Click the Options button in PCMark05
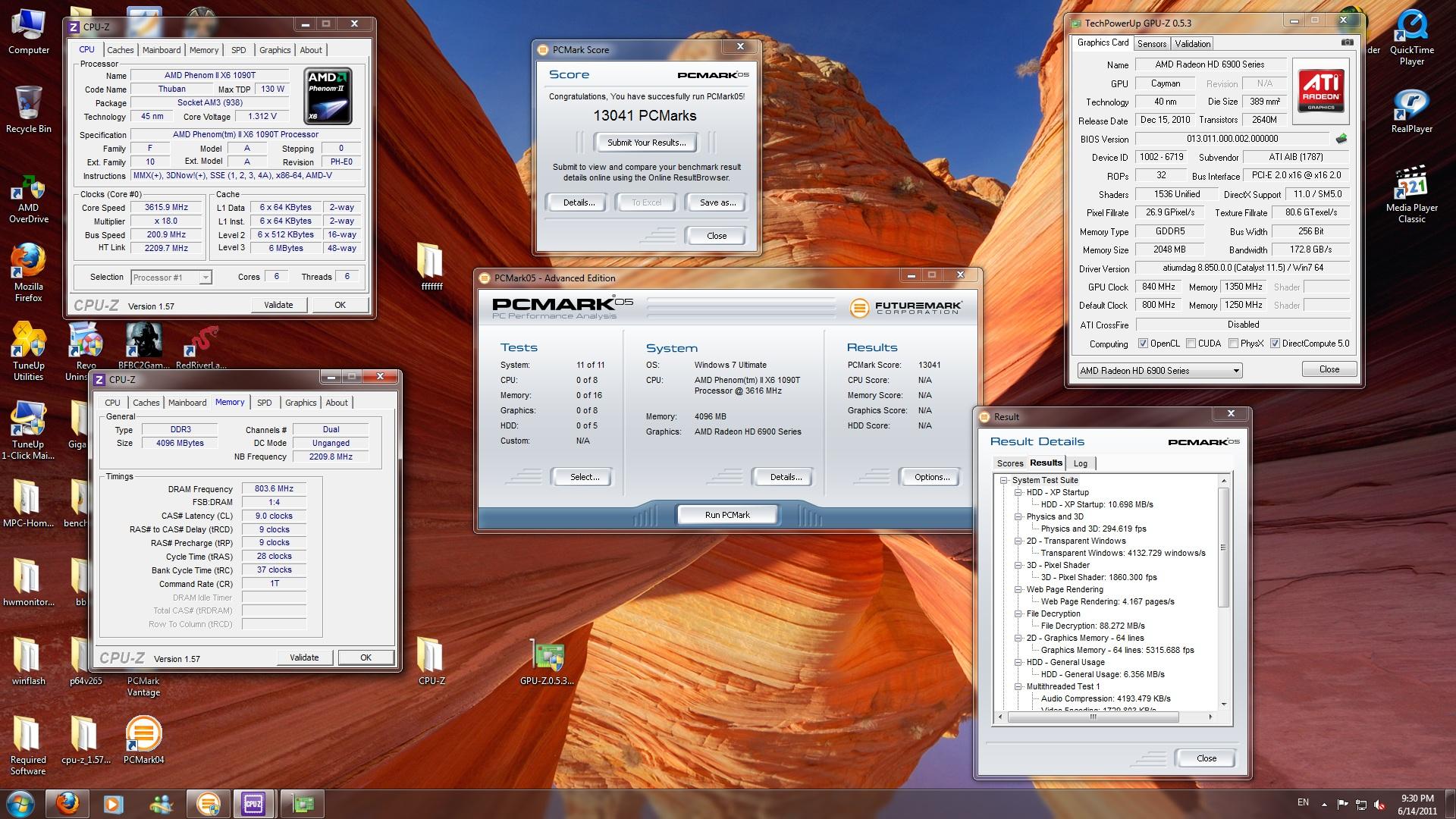Image resolution: width=1456 pixels, height=819 pixels. [931, 477]
